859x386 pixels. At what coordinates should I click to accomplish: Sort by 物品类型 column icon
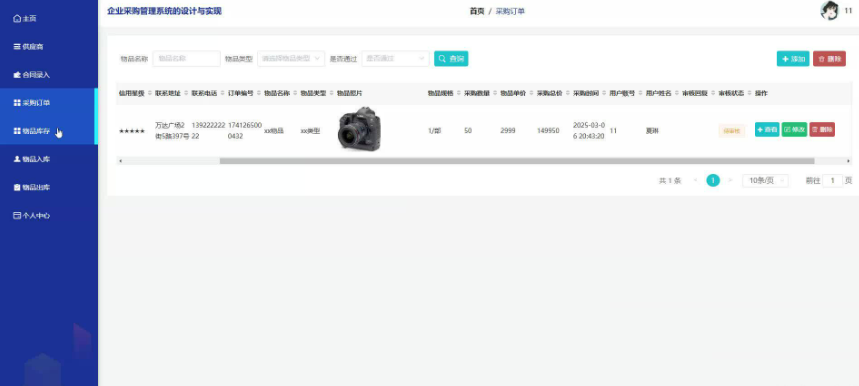[331, 93]
